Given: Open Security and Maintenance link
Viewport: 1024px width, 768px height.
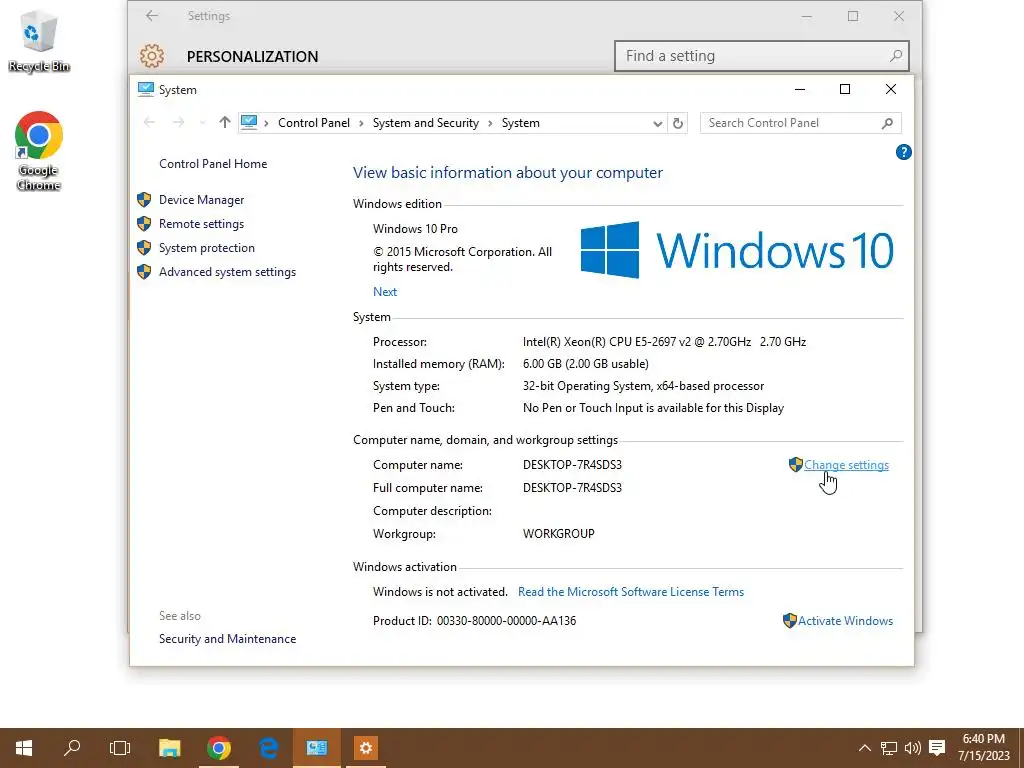Looking at the screenshot, I should pos(227,639).
